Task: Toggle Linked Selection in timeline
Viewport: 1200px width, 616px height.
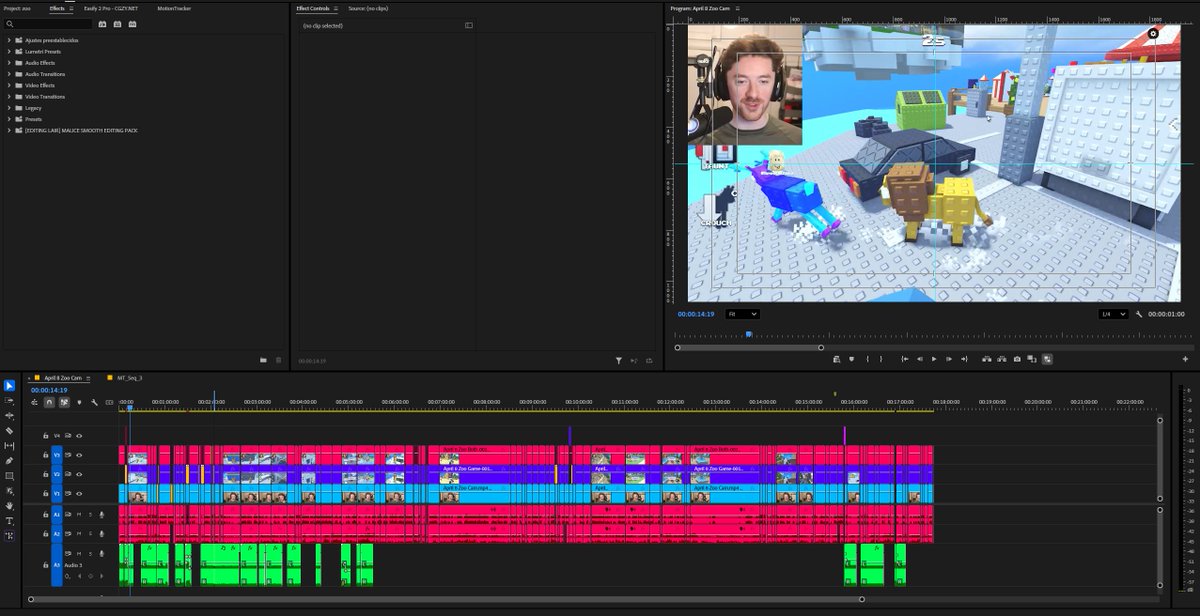Action: point(64,402)
